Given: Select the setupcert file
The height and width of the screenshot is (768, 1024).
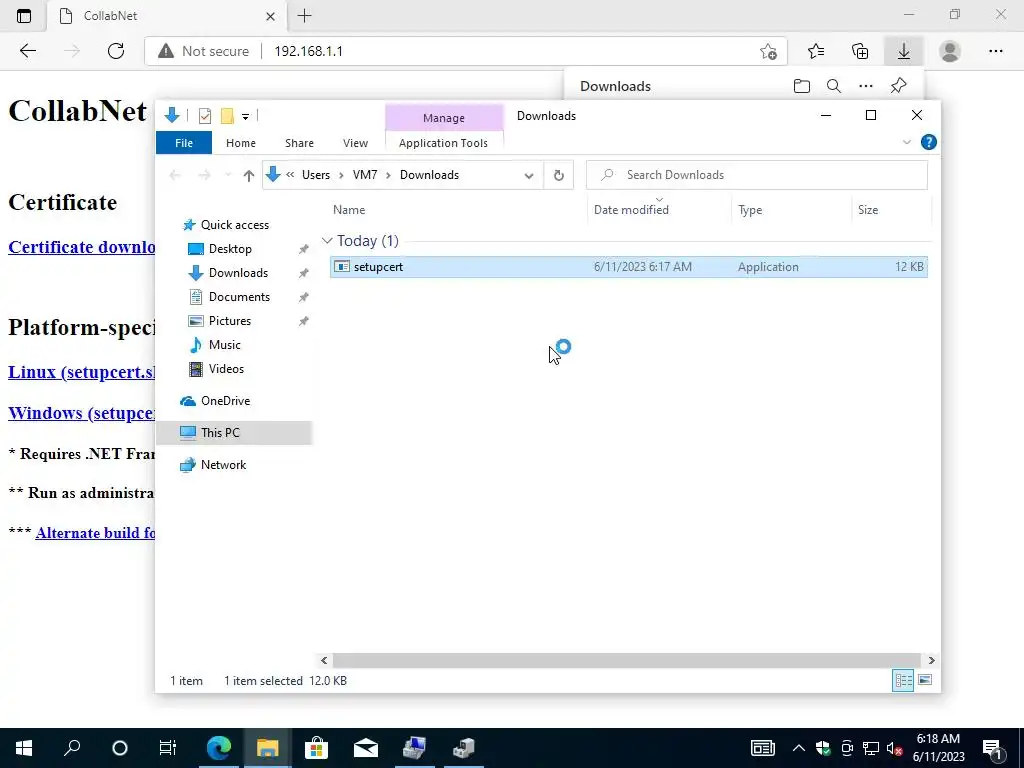Looking at the screenshot, I should point(628,266).
